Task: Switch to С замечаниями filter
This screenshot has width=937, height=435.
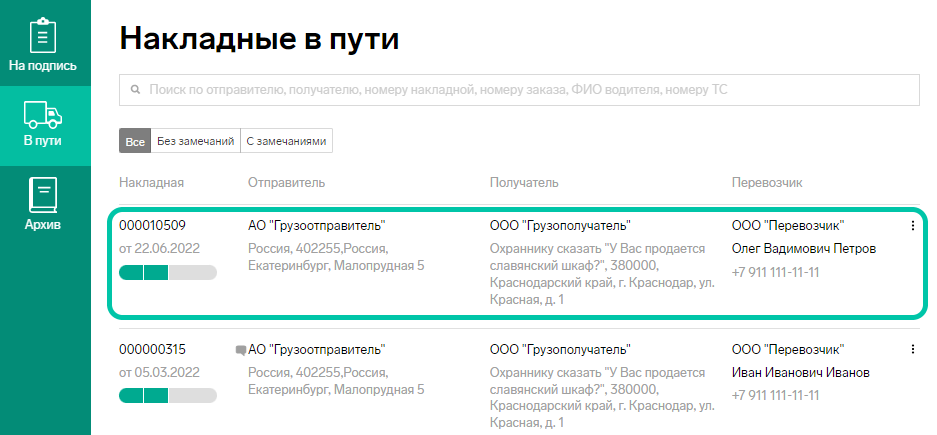Action: [286, 141]
